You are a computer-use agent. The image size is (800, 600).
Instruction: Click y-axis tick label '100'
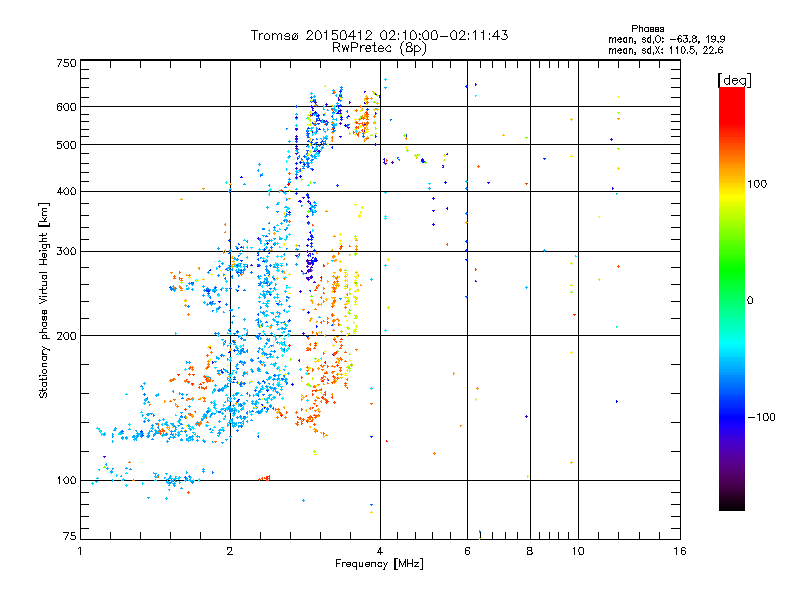point(66,480)
